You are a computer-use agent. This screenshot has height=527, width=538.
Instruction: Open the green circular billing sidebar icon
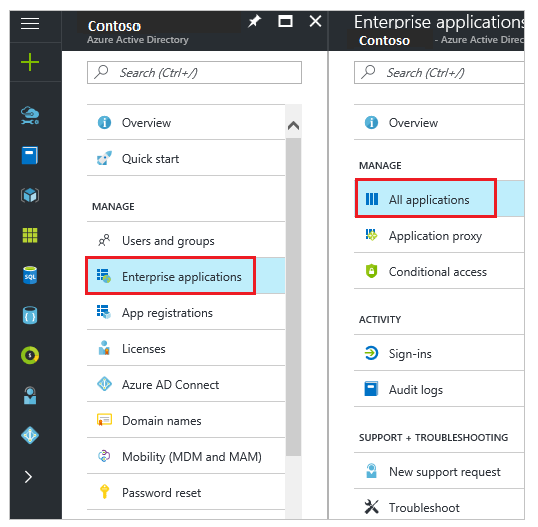[30, 355]
